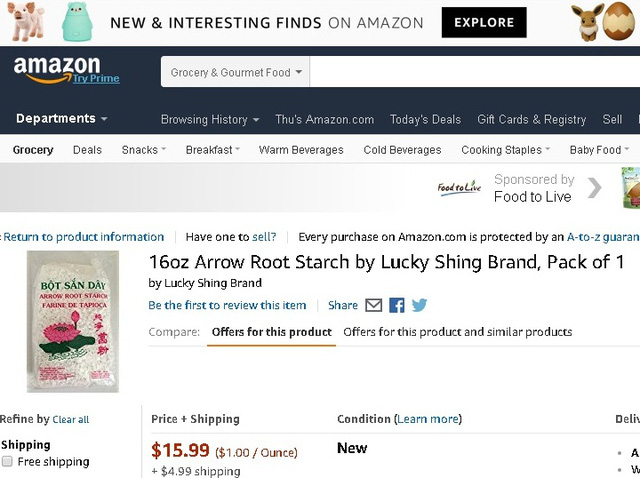Share product on Twitter icon

pyautogui.click(x=419, y=305)
